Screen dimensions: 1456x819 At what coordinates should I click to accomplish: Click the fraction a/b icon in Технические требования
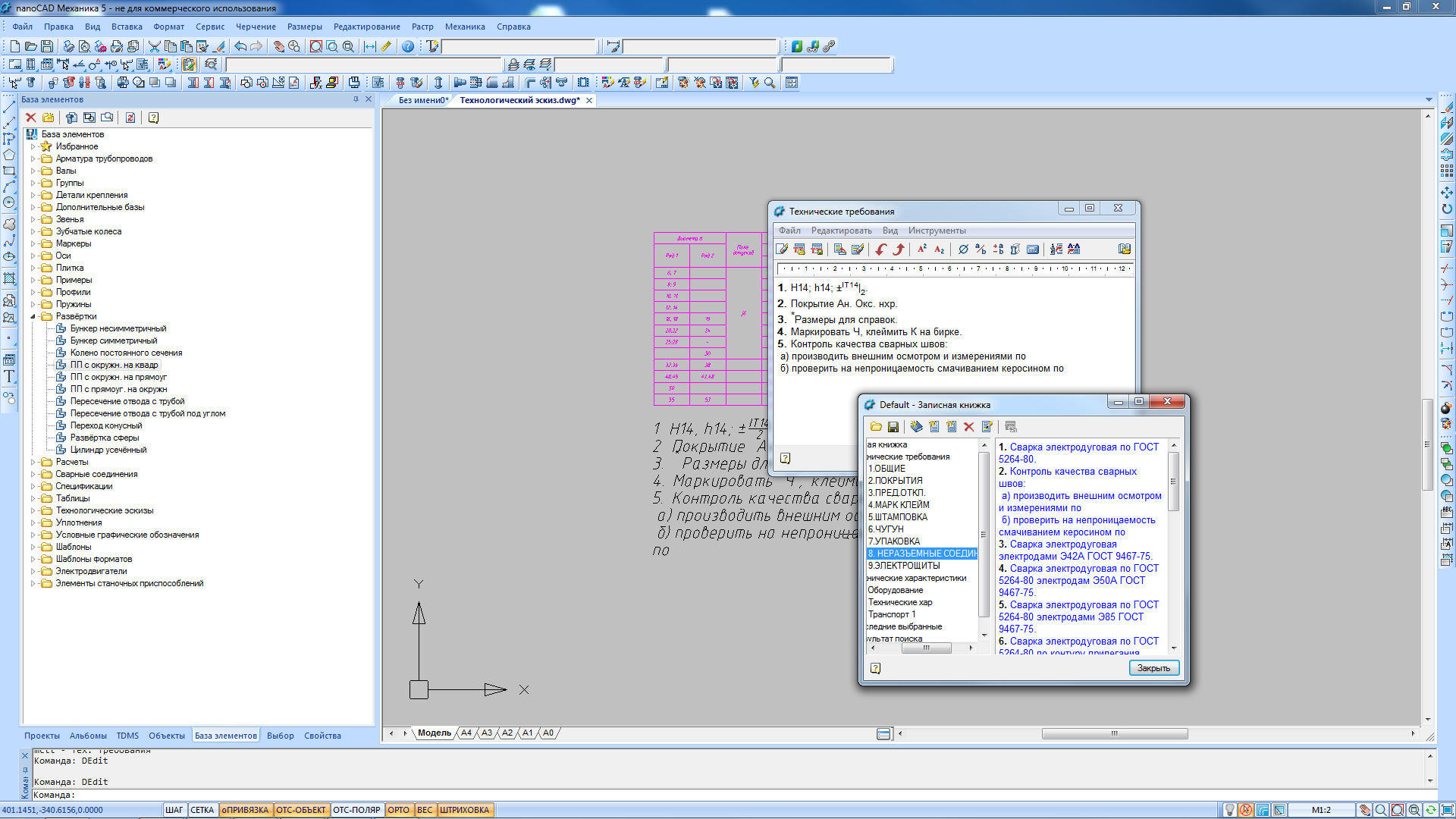click(981, 249)
